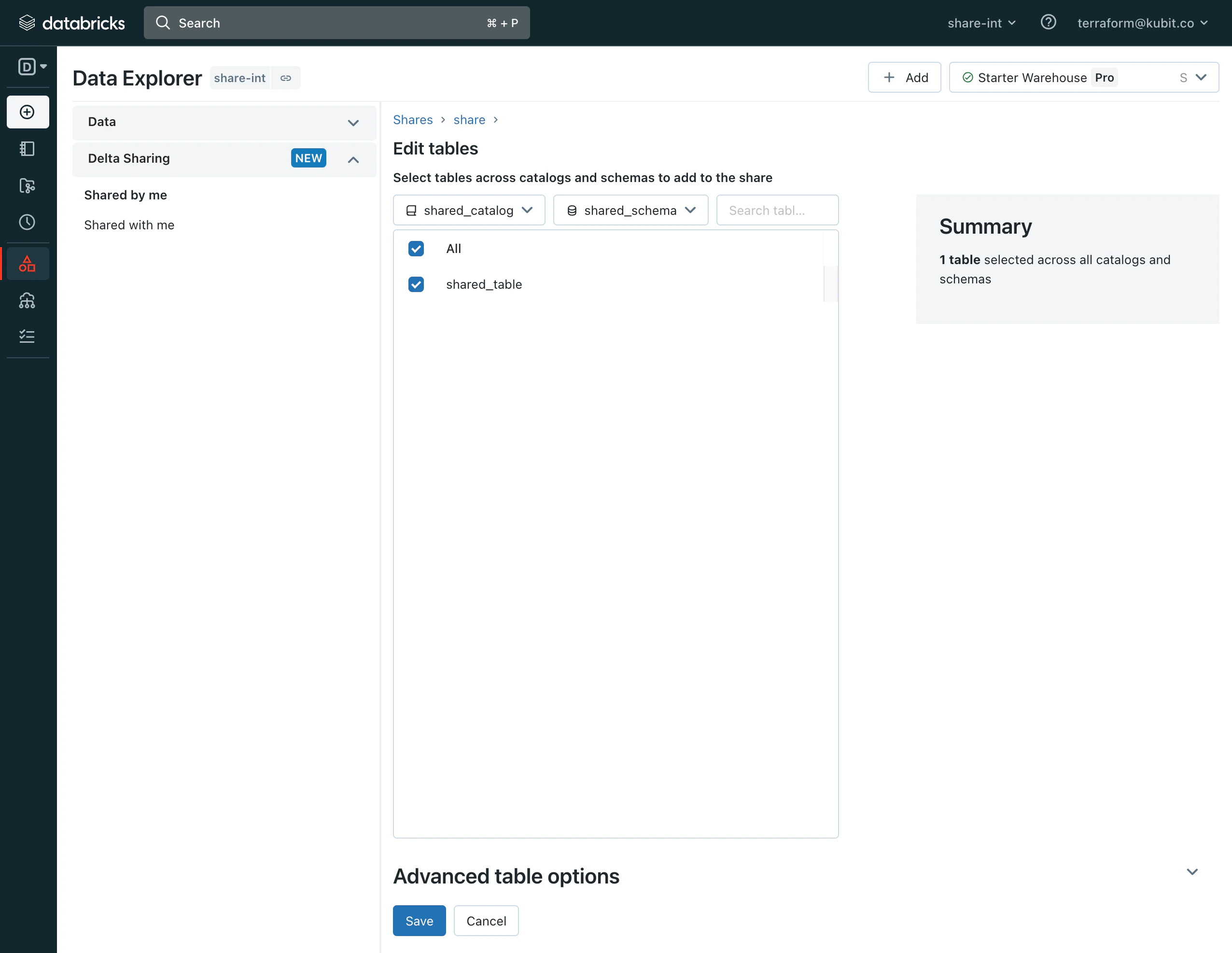Click the databricks logo
The width and height of the screenshot is (1232, 953).
coord(72,23)
